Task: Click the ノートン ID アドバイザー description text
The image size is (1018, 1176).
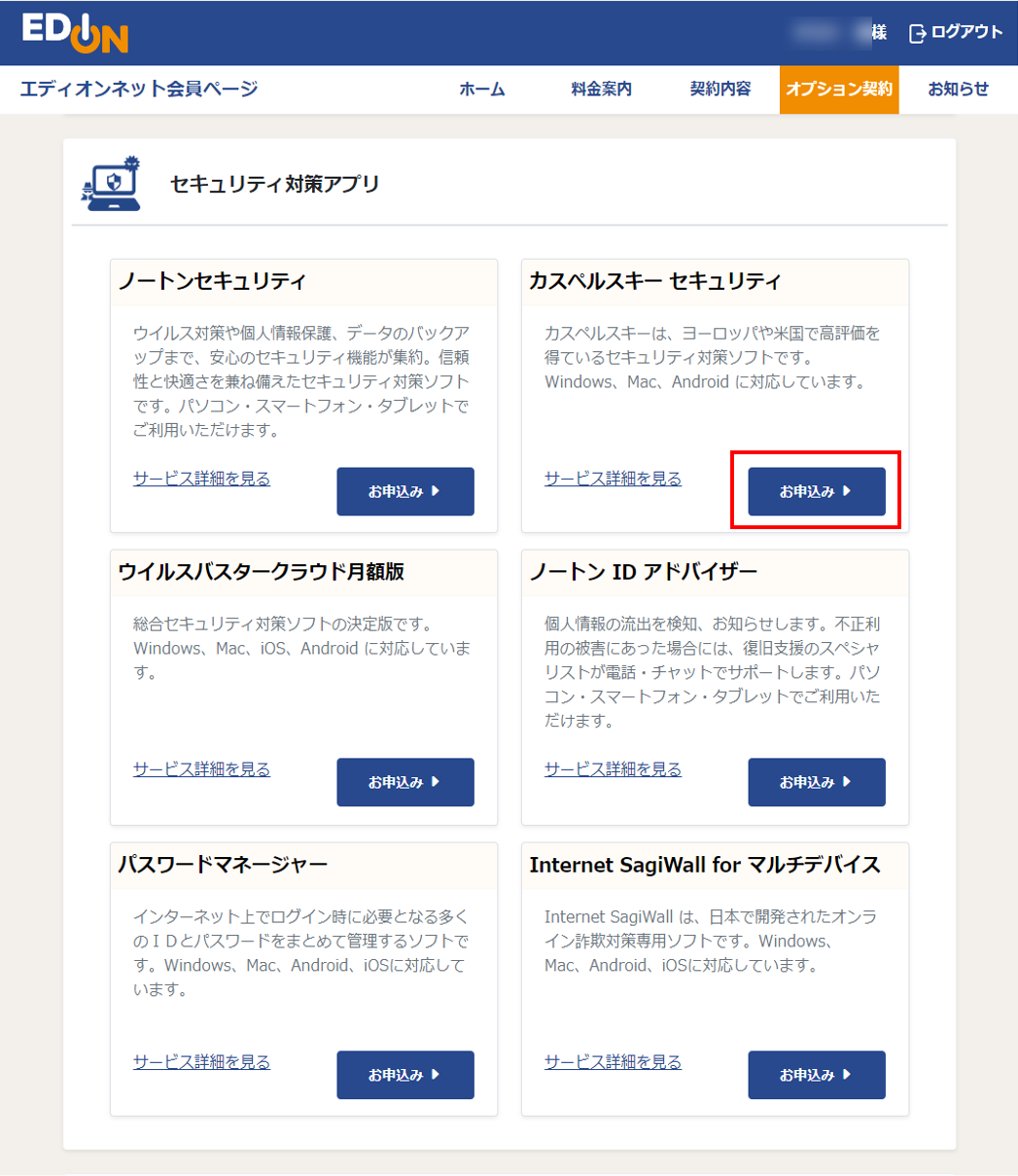Action: pos(714,672)
